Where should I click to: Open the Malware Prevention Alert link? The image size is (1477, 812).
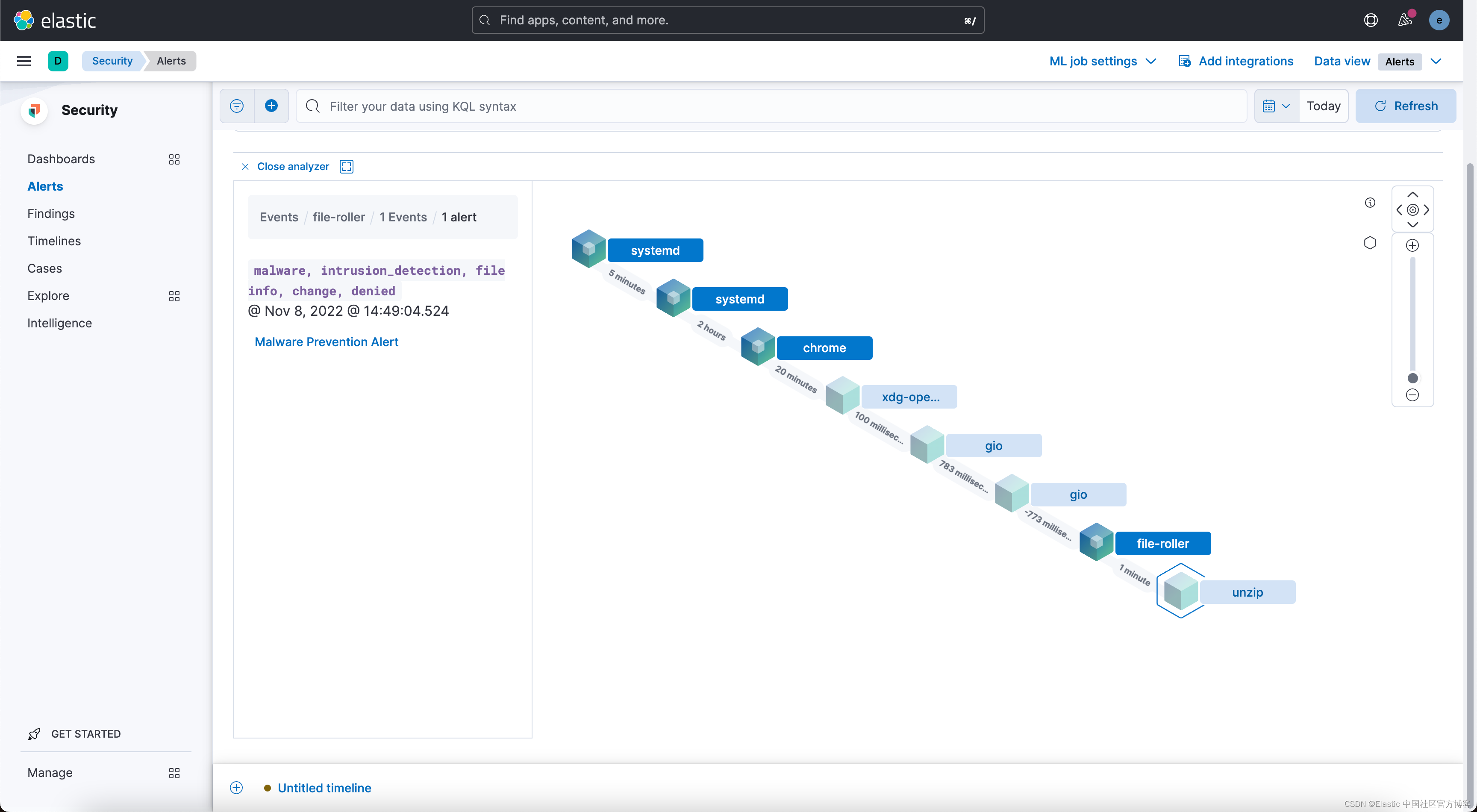click(326, 342)
